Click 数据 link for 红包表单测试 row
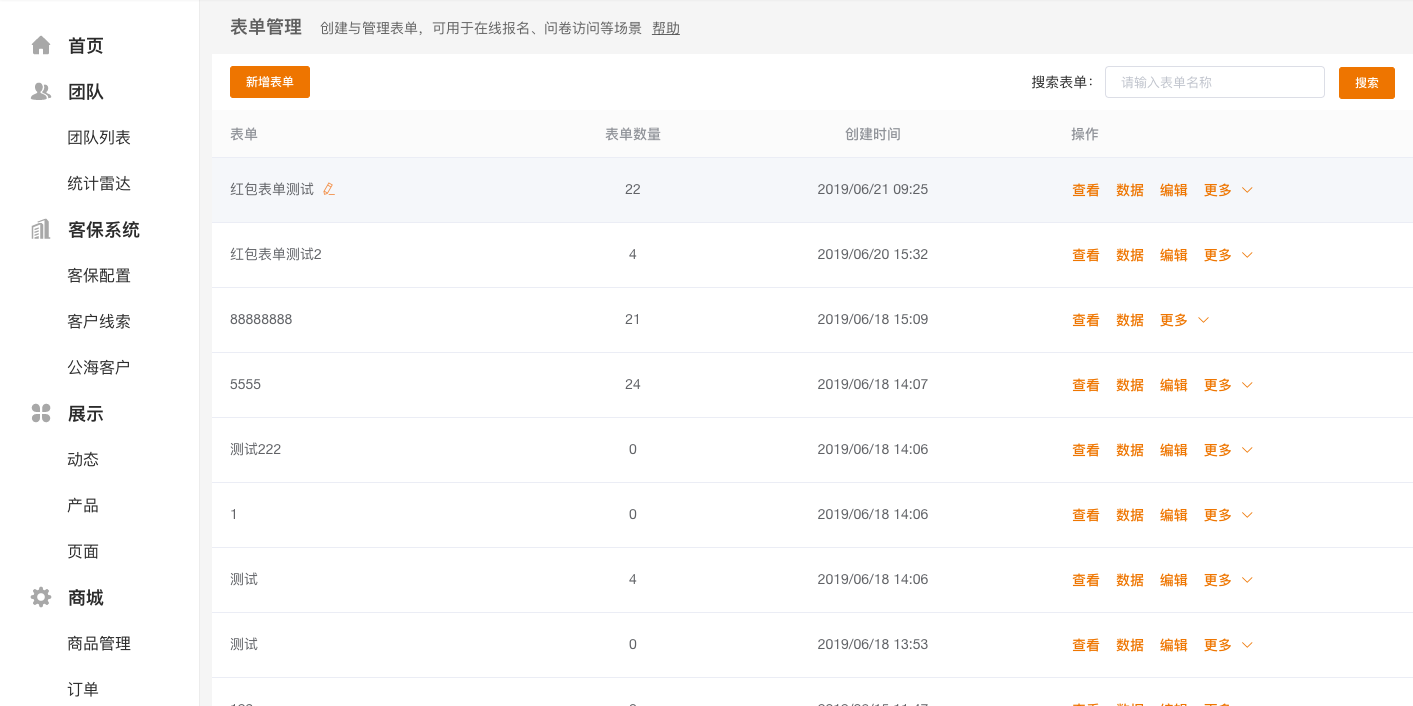 1130,190
